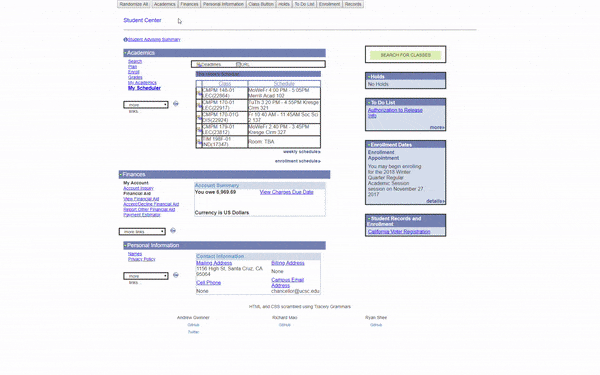Click the go arrow beside Academics links dropdown
The image size is (600, 375).
176,104
